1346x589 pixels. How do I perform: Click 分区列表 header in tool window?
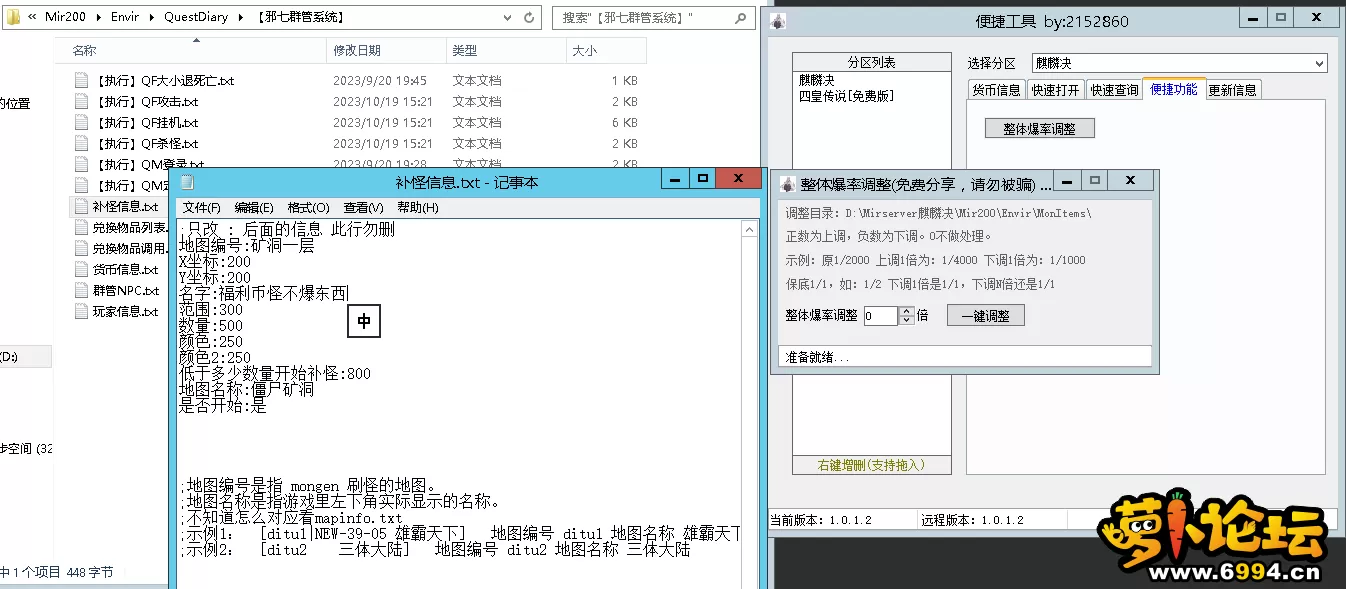872,62
